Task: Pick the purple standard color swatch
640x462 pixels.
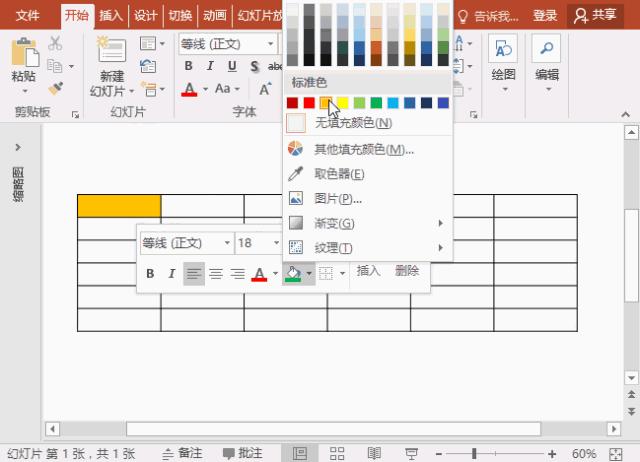Action: (x=443, y=103)
